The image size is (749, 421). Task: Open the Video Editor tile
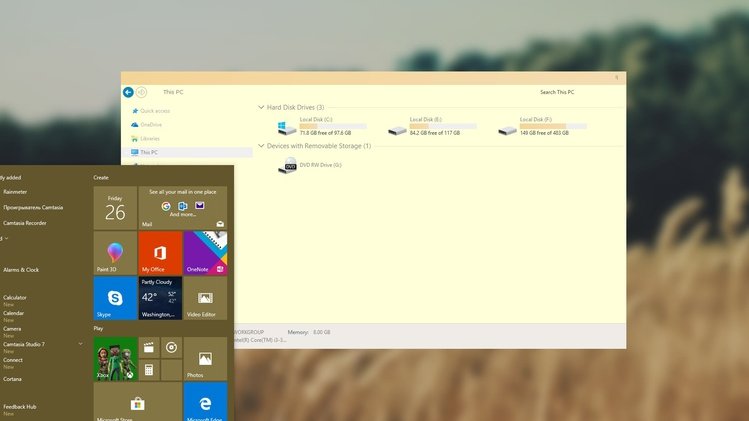(x=205, y=298)
